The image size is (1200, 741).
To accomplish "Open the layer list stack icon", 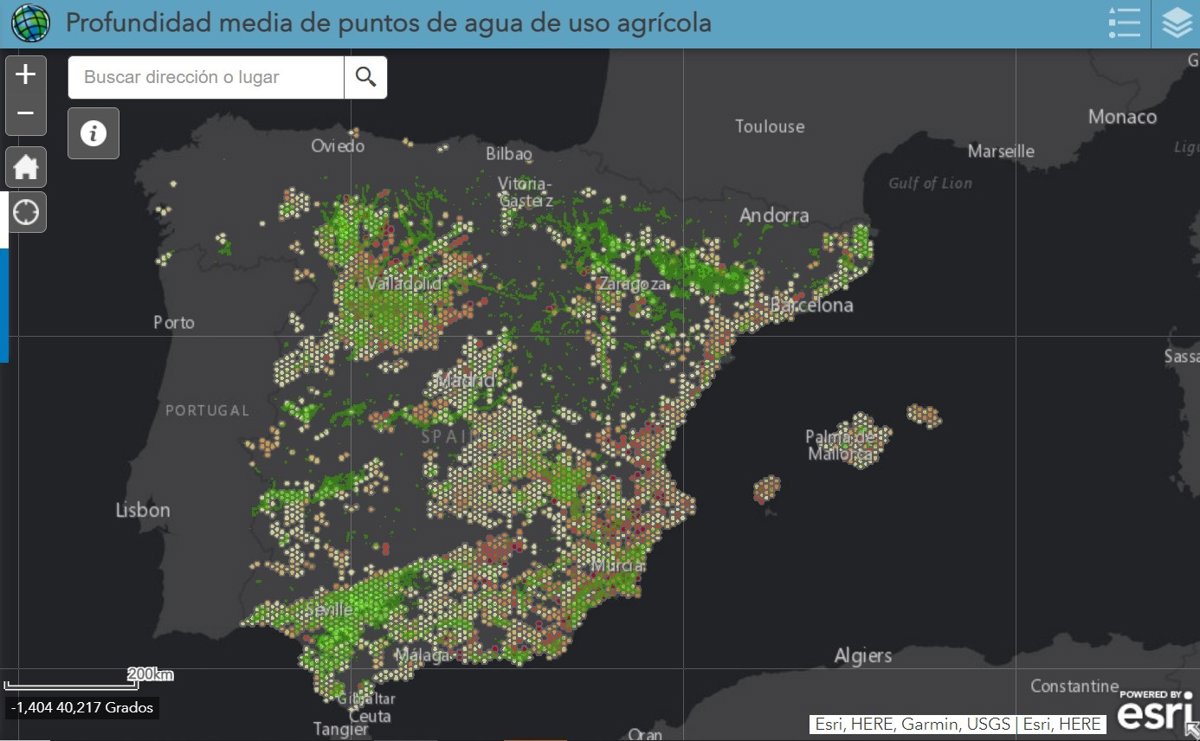I will pos(1176,23).
